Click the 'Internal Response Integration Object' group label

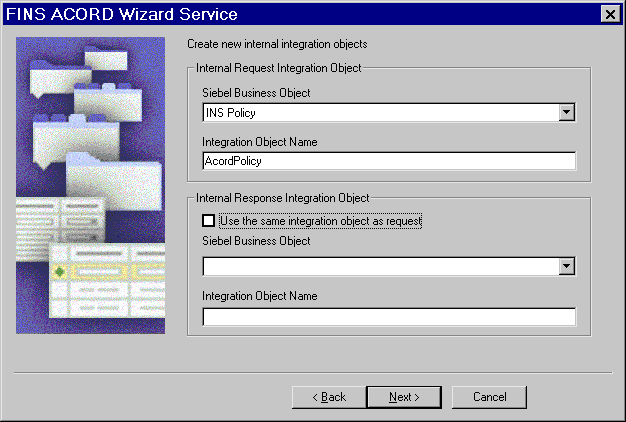283,198
